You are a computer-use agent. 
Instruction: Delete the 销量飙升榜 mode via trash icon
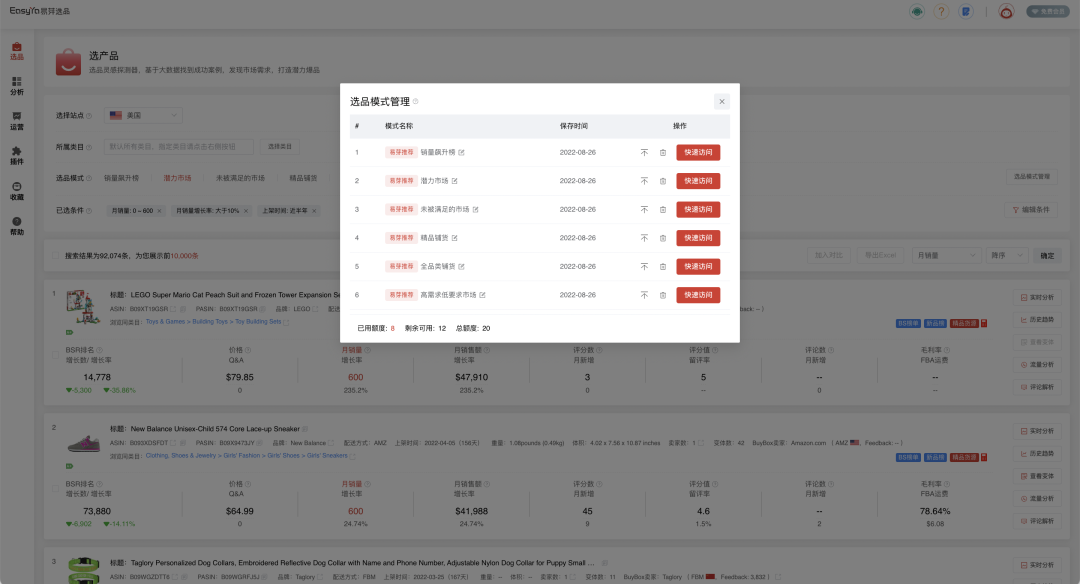coord(663,153)
